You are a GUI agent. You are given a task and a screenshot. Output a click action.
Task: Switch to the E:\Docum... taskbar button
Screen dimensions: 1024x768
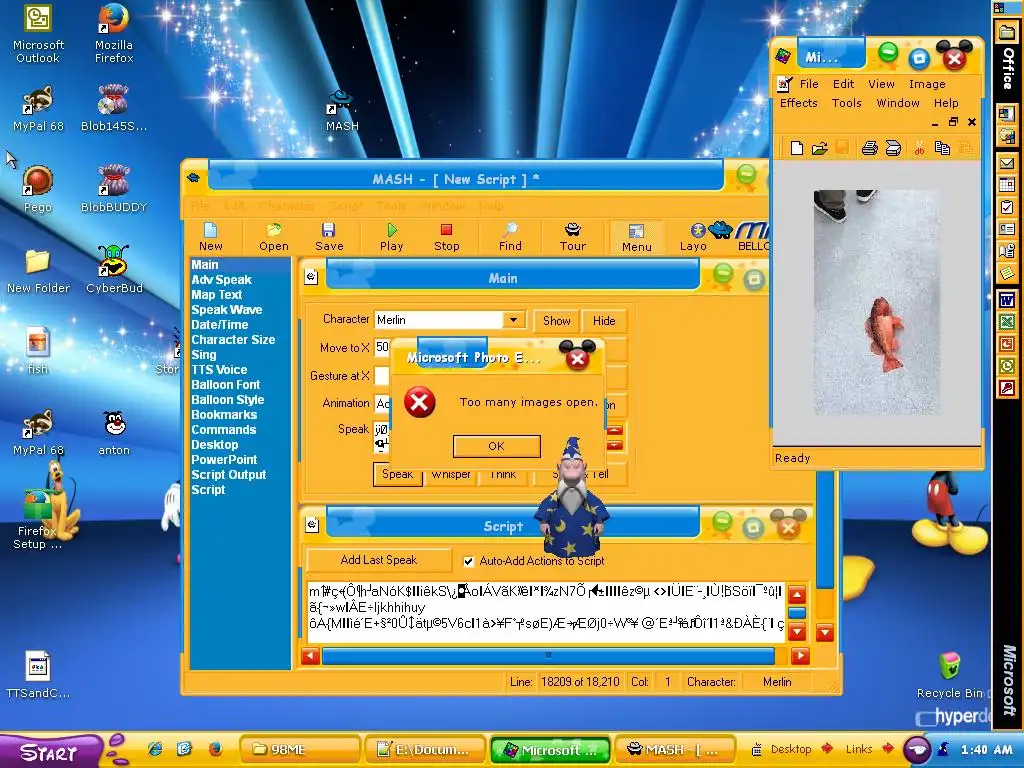coord(424,750)
